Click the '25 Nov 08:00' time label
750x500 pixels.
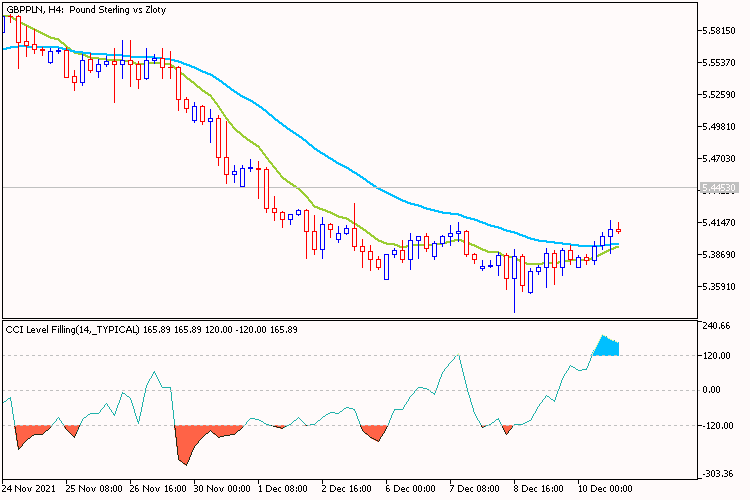click(x=94, y=489)
